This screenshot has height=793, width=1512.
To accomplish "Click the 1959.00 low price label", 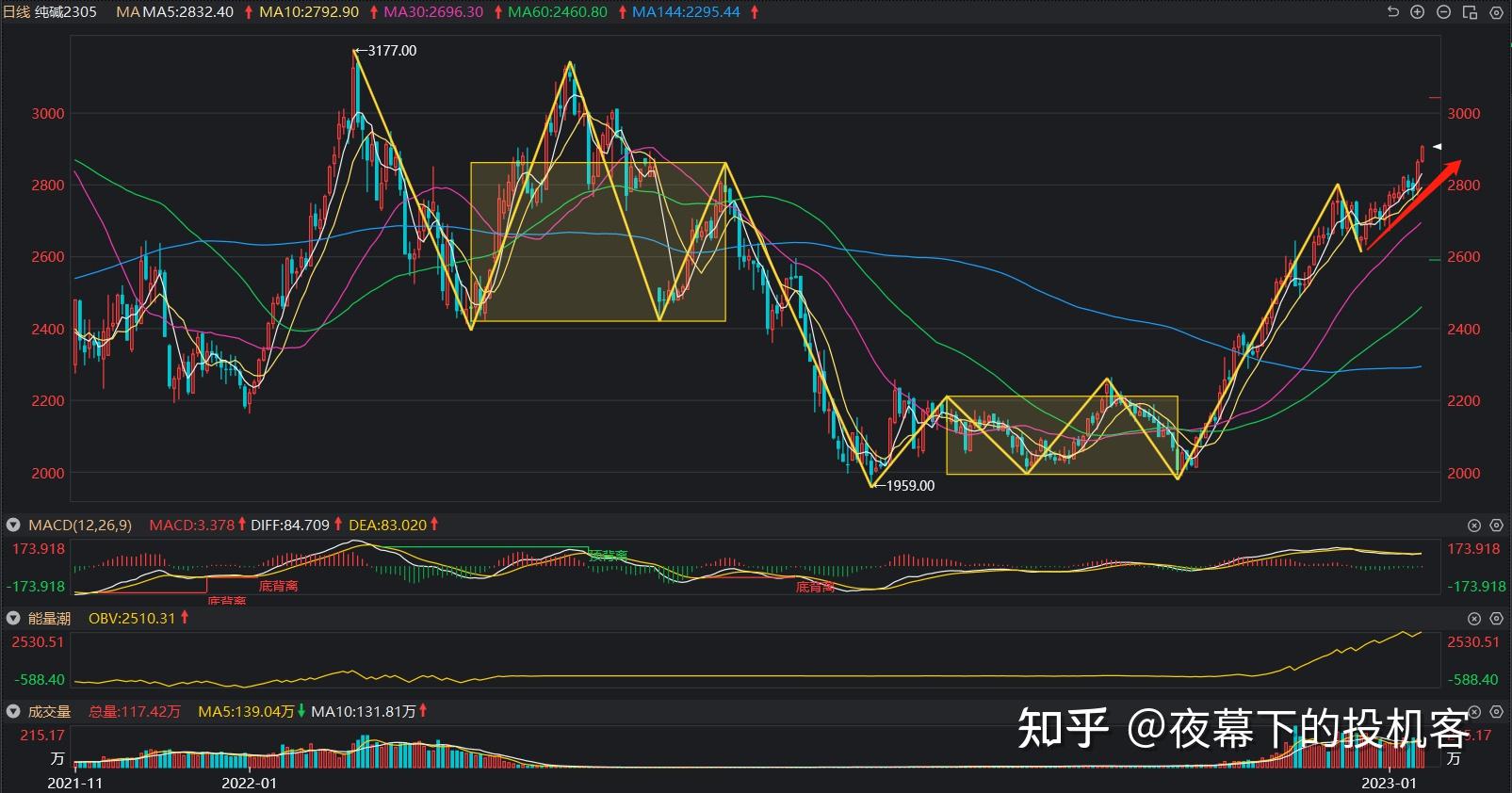I will [x=911, y=486].
